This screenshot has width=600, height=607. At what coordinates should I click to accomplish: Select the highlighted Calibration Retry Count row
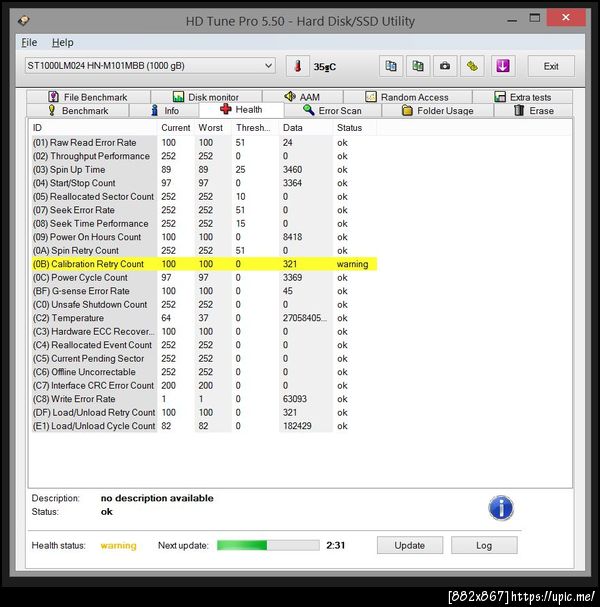[204, 264]
